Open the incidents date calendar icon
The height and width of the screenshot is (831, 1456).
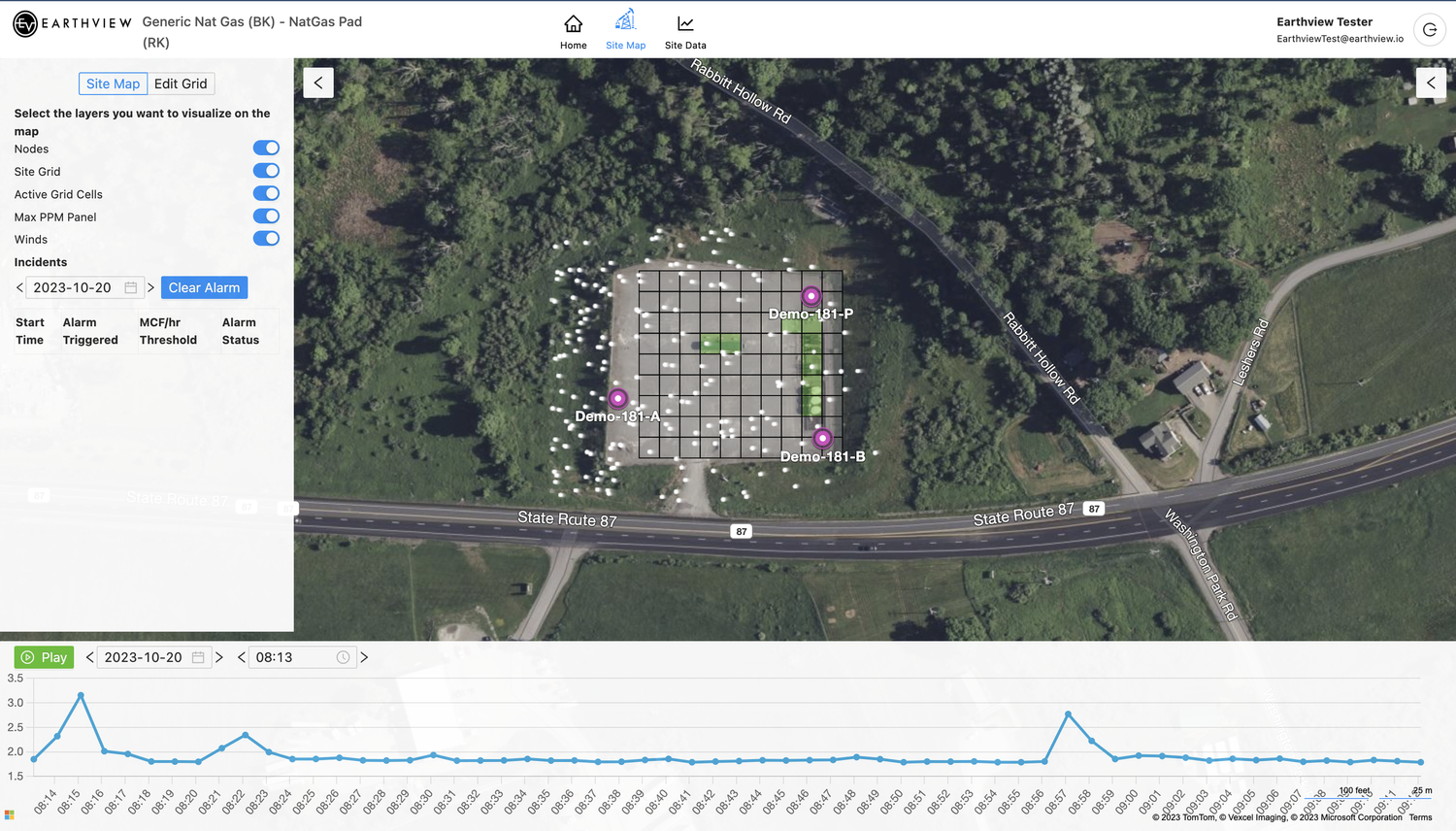pos(132,287)
